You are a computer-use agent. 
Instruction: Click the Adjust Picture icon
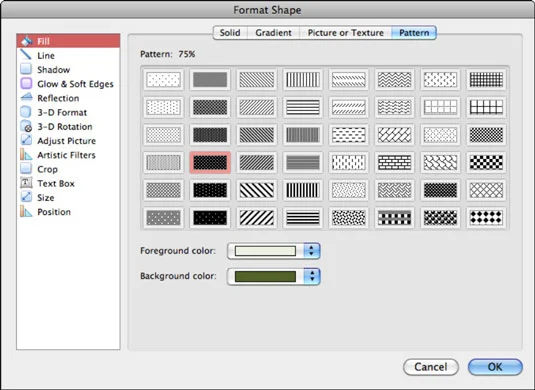pyautogui.click(x=26, y=141)
